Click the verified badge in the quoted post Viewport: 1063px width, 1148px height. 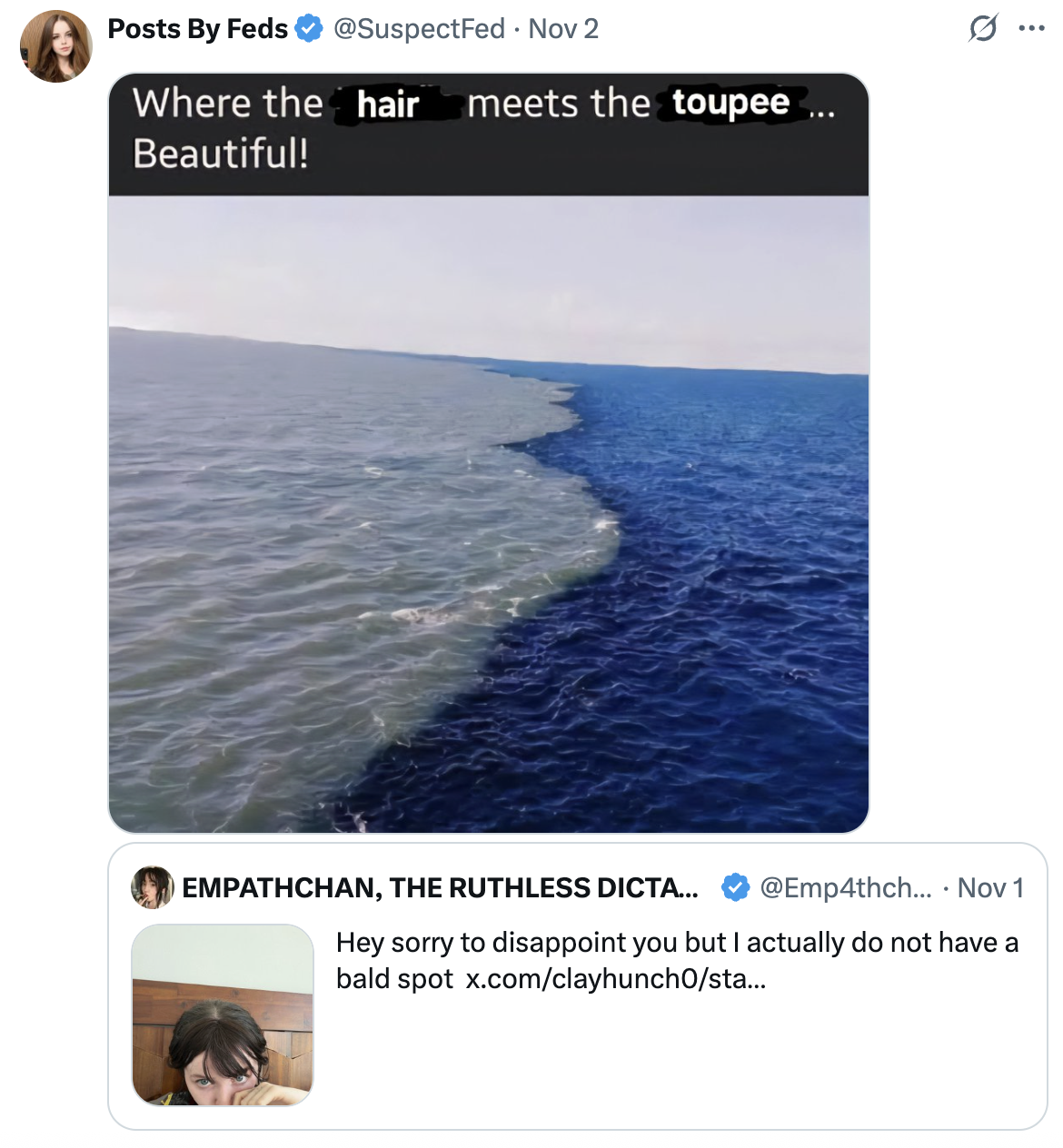tap(735, 887)
